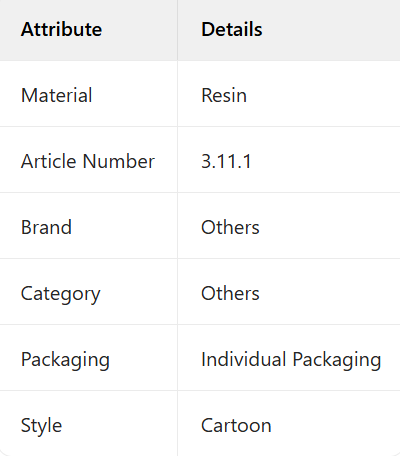
Task: Click the word Number in Article Number
Action: pos(119,161)
